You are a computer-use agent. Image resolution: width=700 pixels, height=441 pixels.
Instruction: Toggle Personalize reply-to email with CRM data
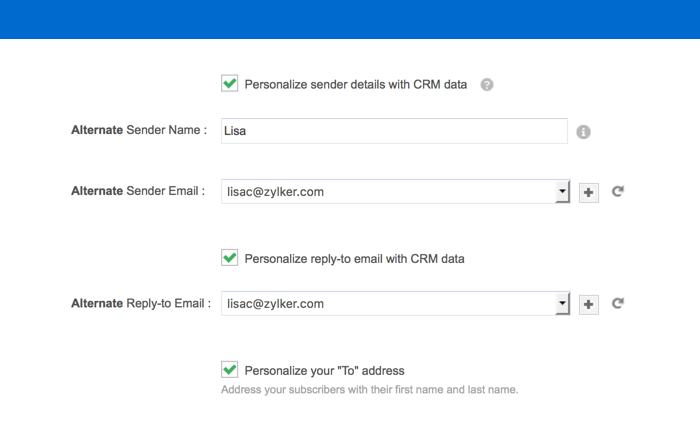[x=229, y=258]
